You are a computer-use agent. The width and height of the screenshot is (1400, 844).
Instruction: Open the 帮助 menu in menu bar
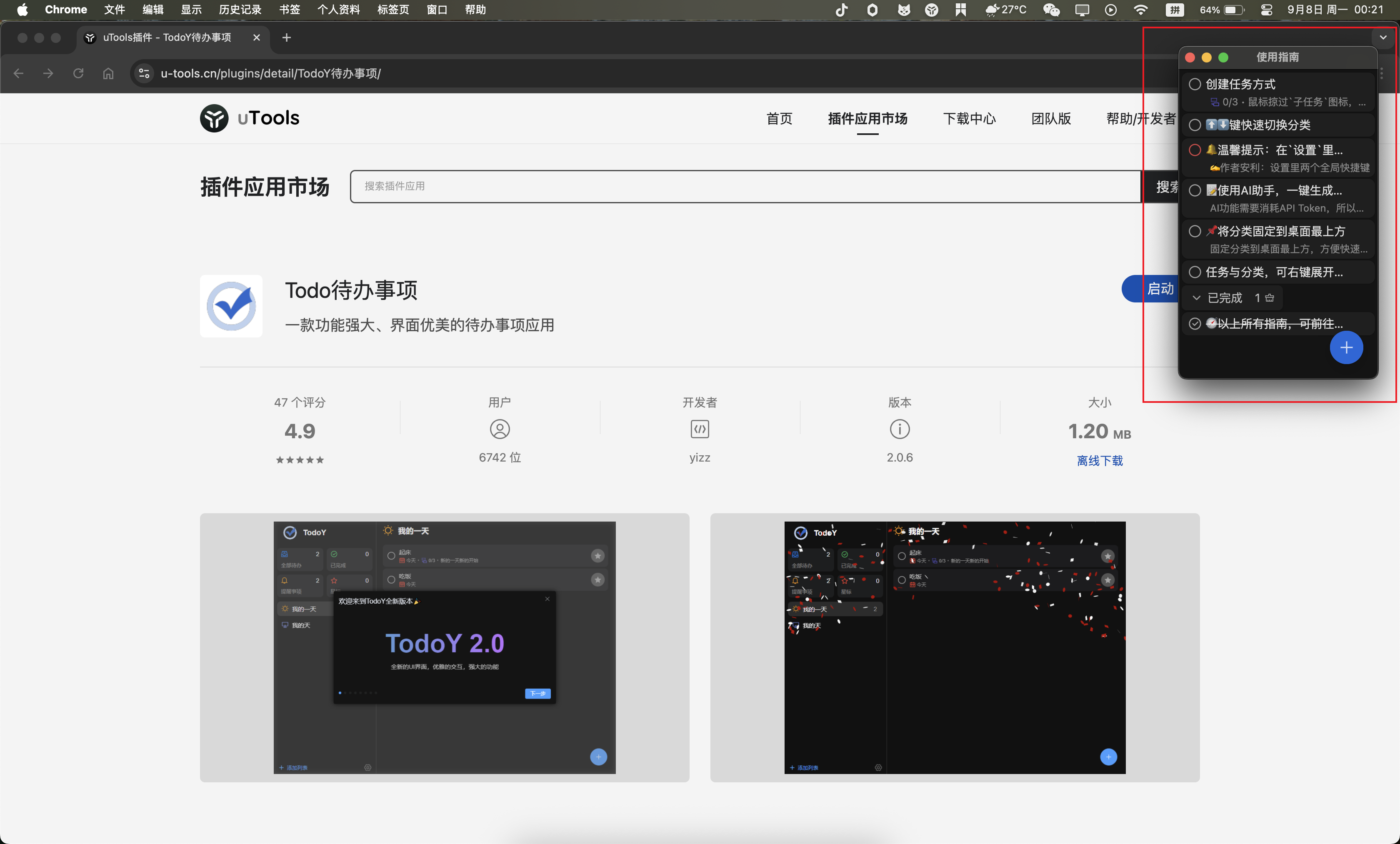coord(475,10)
